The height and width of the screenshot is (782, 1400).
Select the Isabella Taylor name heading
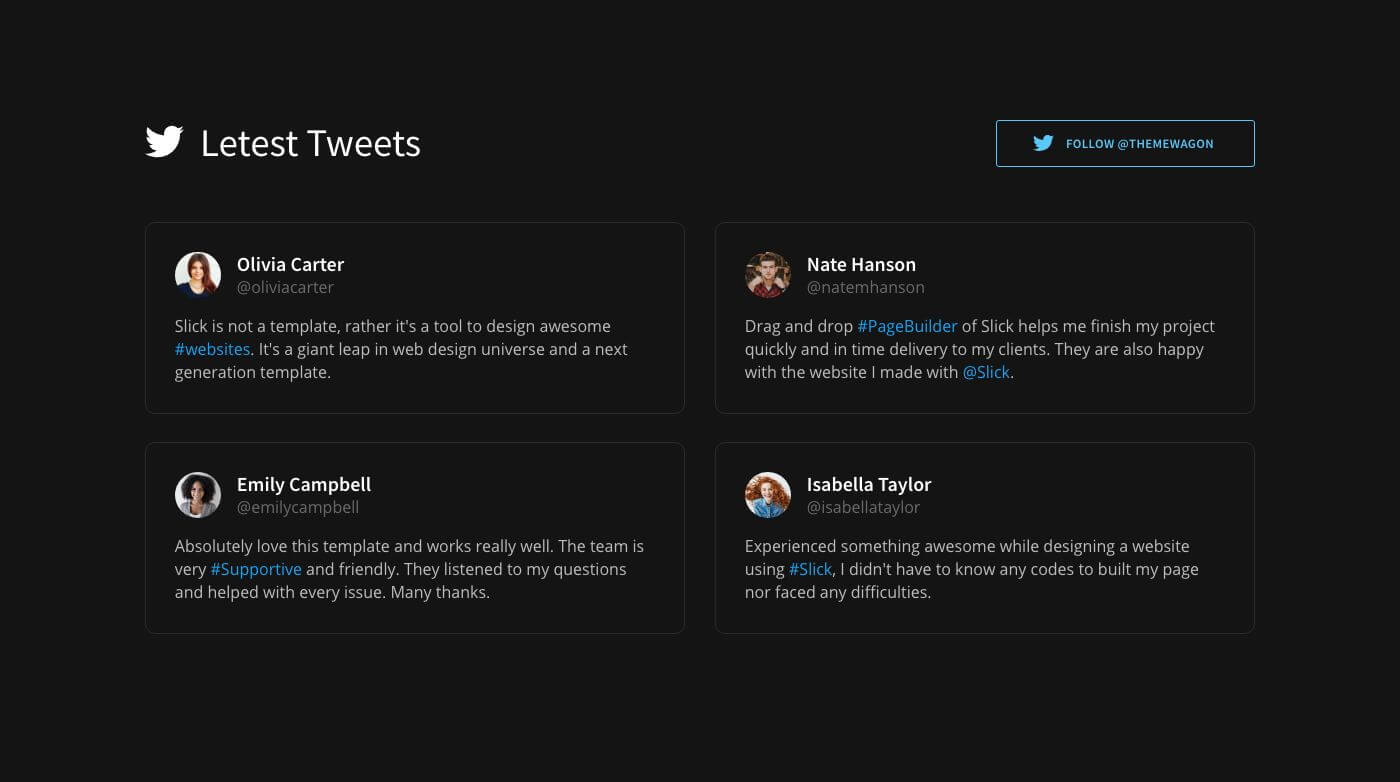(x=869, y=484)
